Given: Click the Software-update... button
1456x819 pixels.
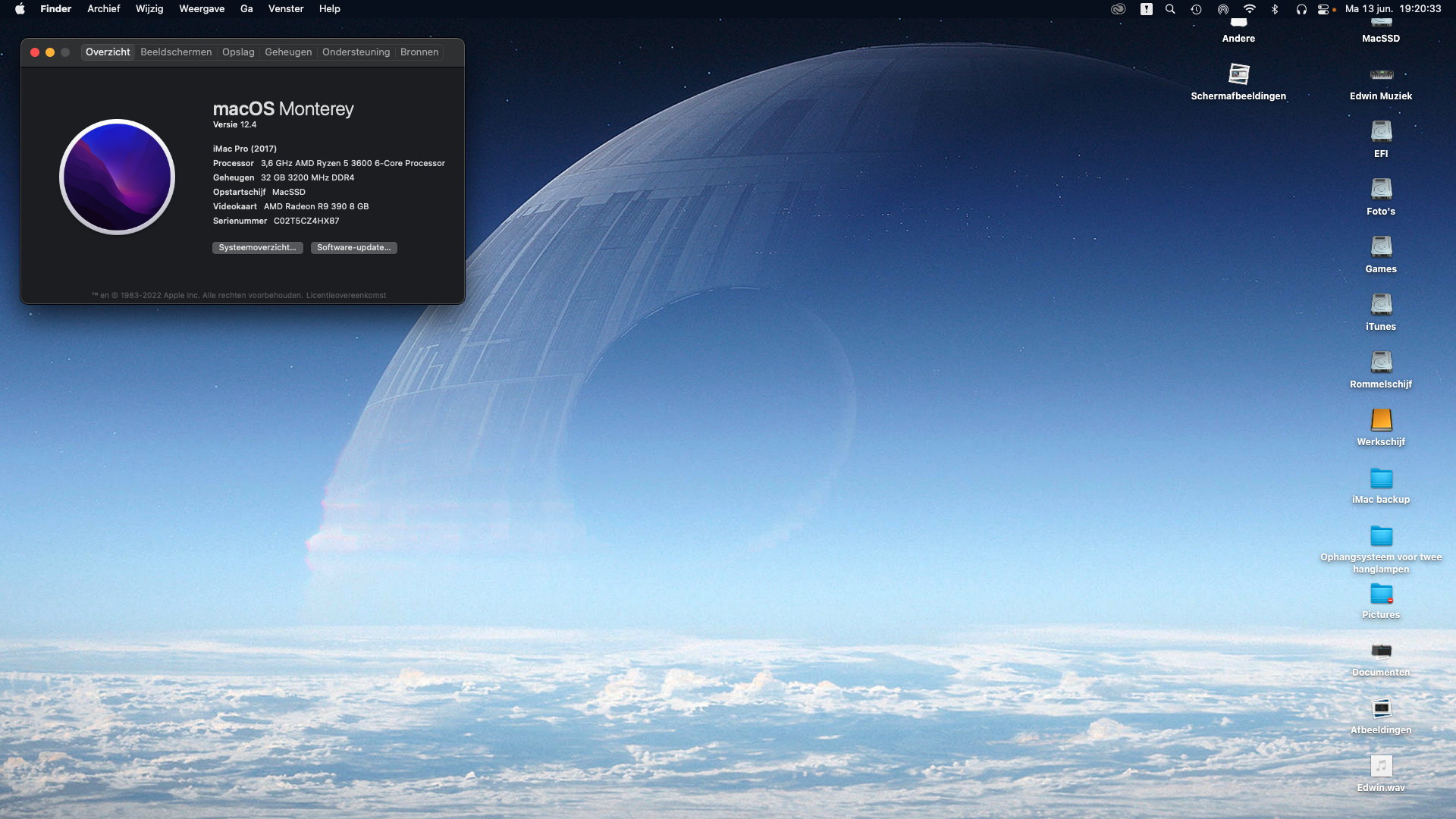Looking at the screenshot, I should point(353,248).
